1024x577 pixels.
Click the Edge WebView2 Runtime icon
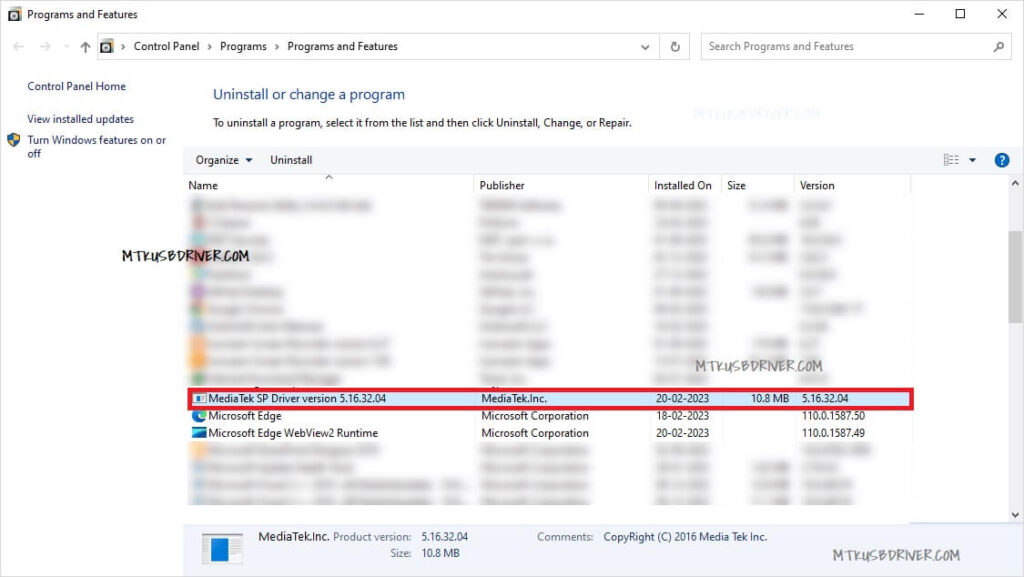tap(198, 433)
